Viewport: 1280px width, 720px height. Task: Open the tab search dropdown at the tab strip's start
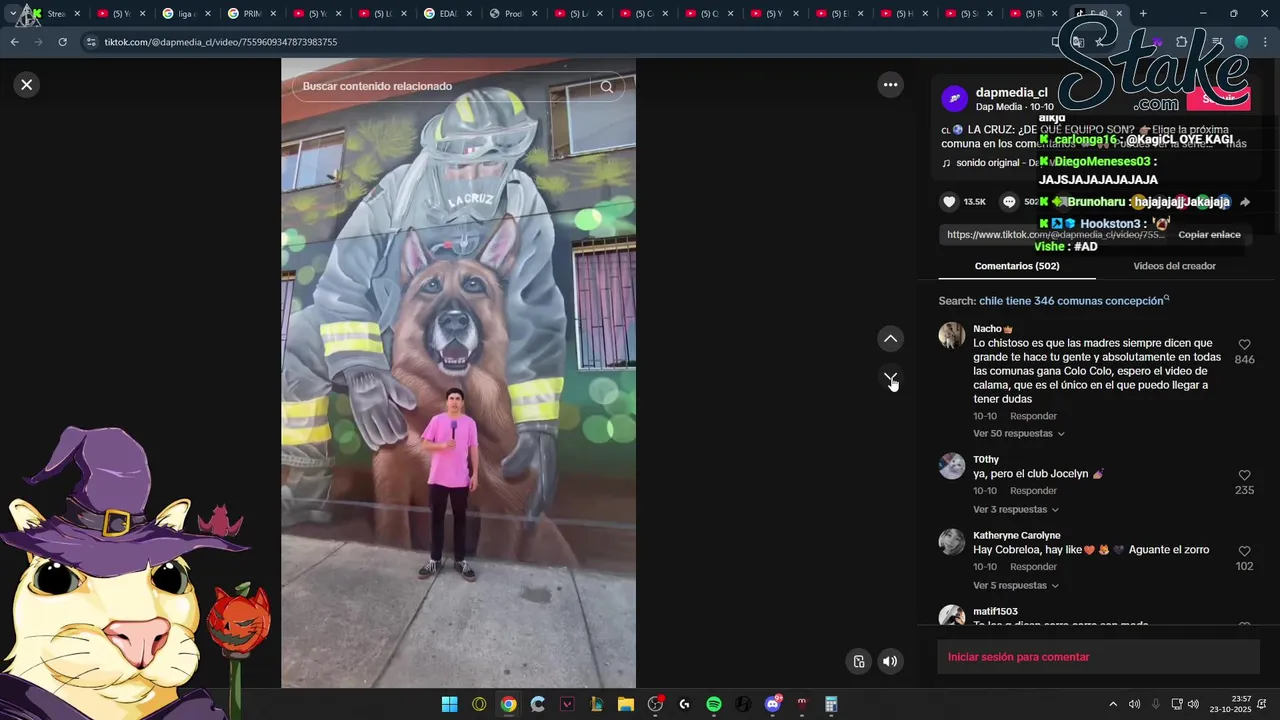pos(12,14)
